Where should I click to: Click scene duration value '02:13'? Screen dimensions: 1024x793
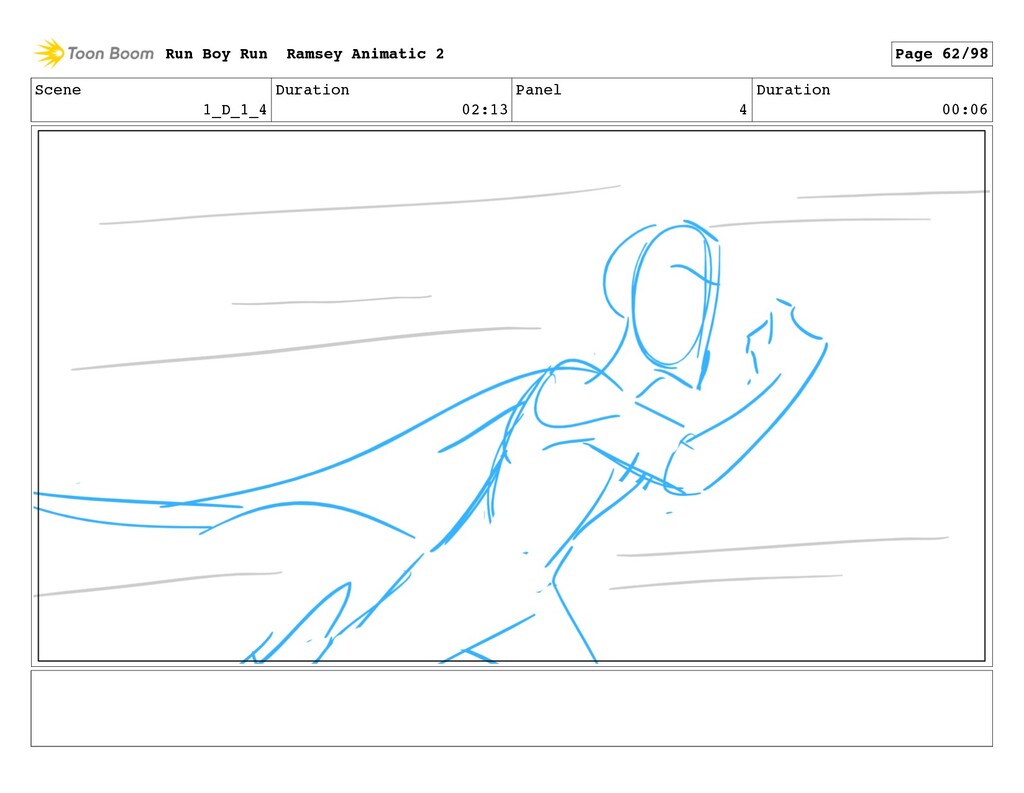[485, 110]
